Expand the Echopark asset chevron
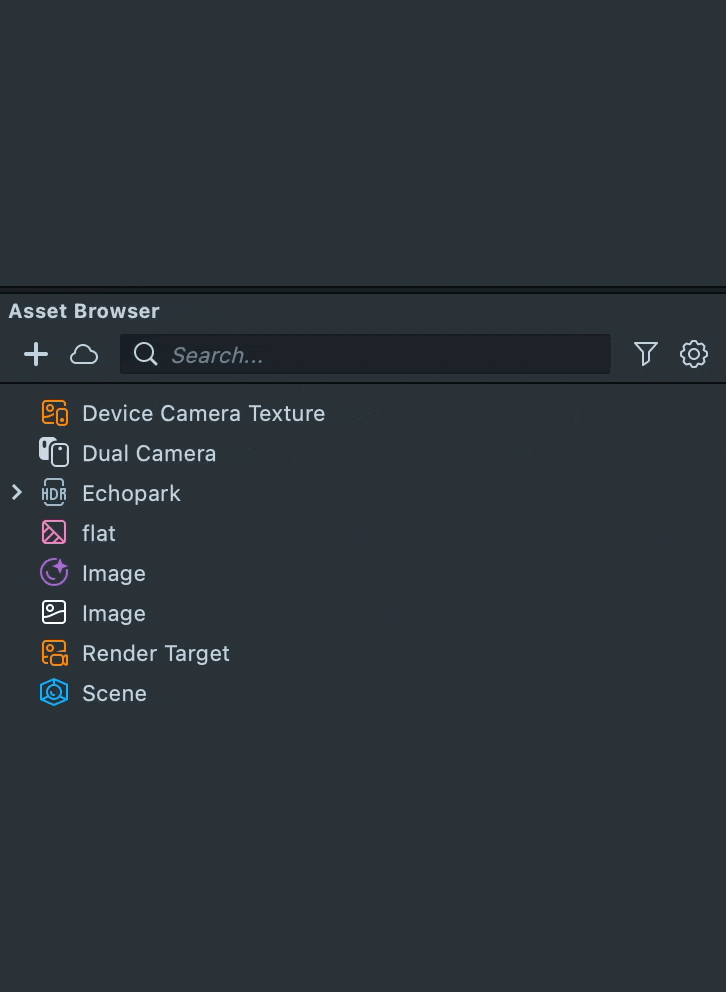Viewport: 726px width, 992px height. pyautogui.click(x=16, y=493)
